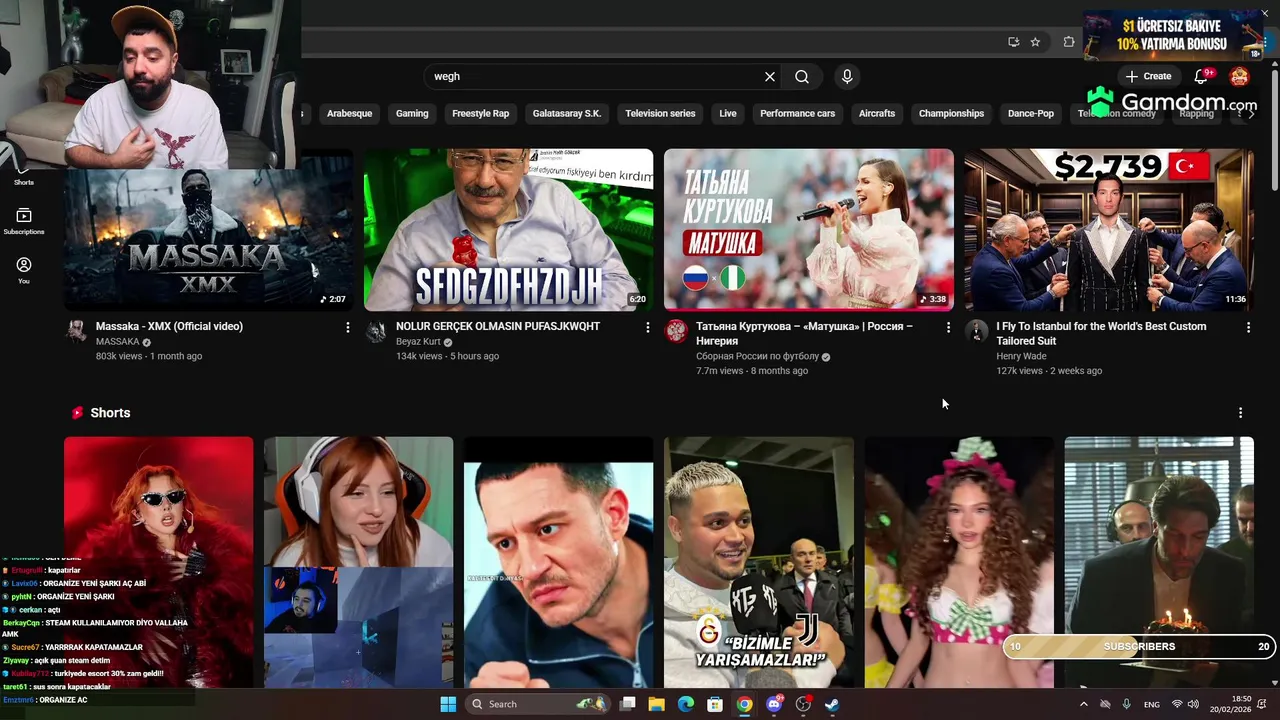The height and width of the screenshot is (720, 1280).
Task: Select the Arabesque filter chip
Action: (x=350, y=114)
